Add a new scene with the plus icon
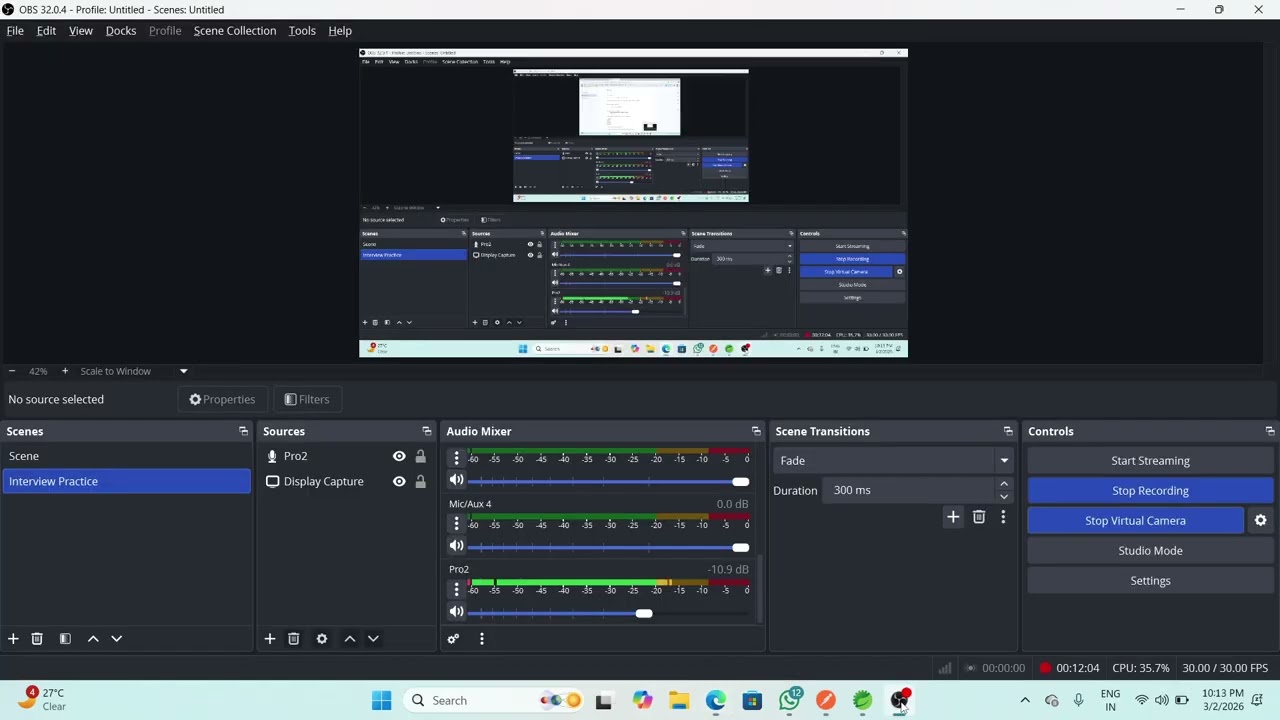Image resolution: width=1280 pixels, height=720 pixels. (x=13, y=638)
